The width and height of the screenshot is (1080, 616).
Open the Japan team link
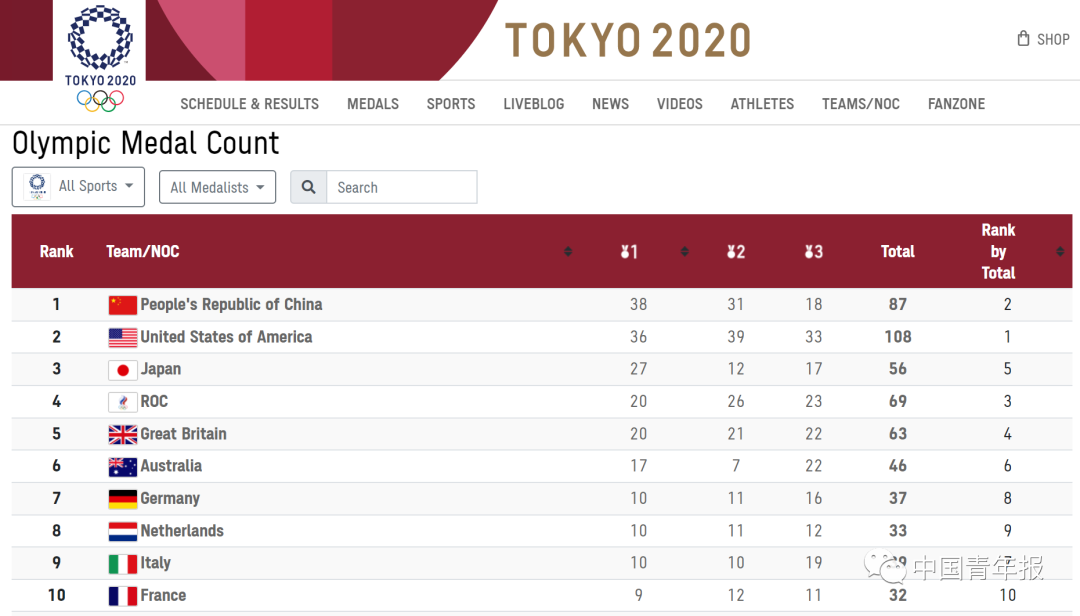pos(160,369)
